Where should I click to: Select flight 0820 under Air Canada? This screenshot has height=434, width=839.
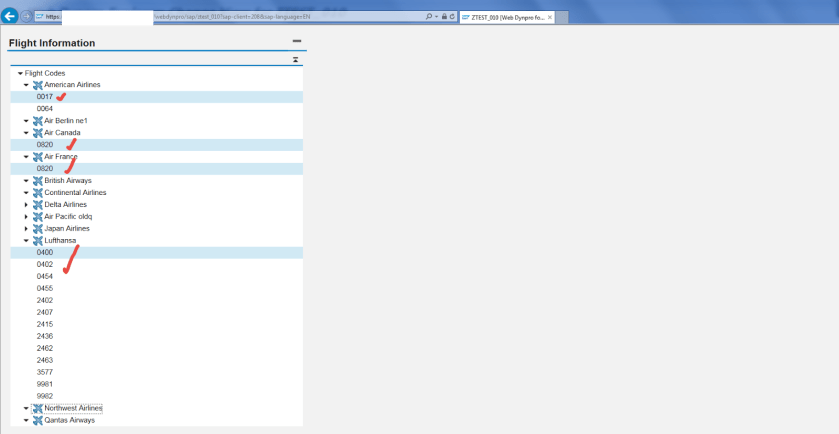pyautogui.click(x=45, y=144)
